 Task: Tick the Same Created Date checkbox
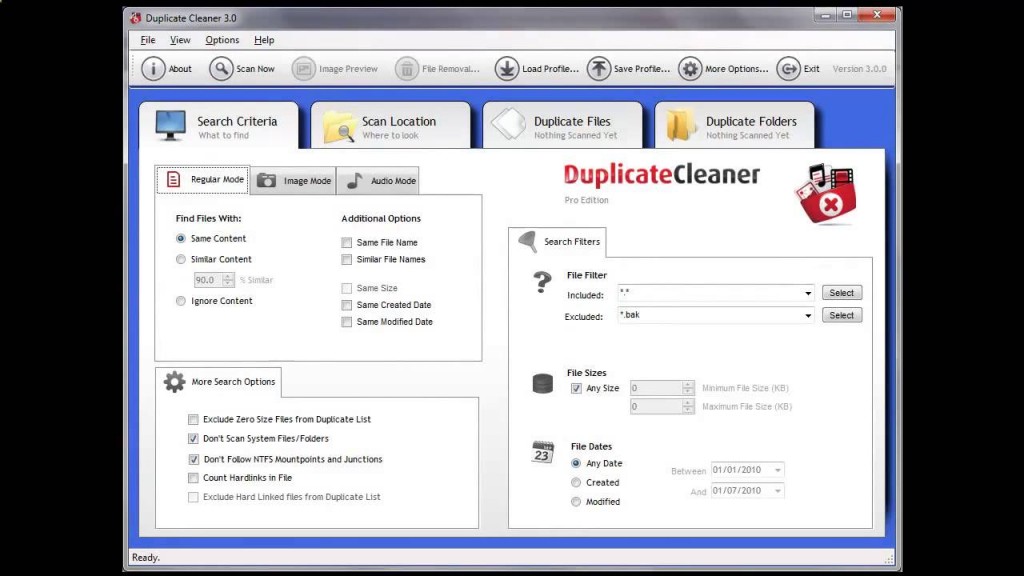click(x=347, y=305)
